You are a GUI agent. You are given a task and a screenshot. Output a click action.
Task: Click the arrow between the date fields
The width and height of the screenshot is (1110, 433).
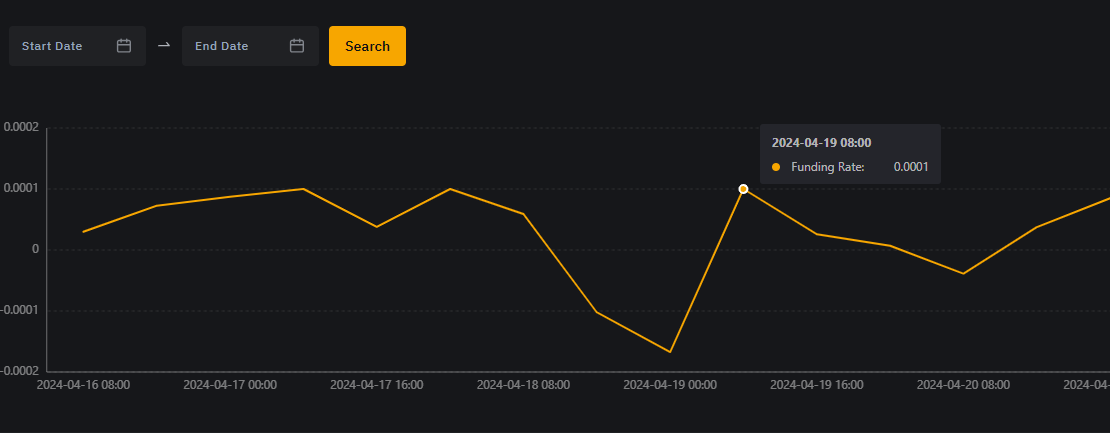click(164, 46)
